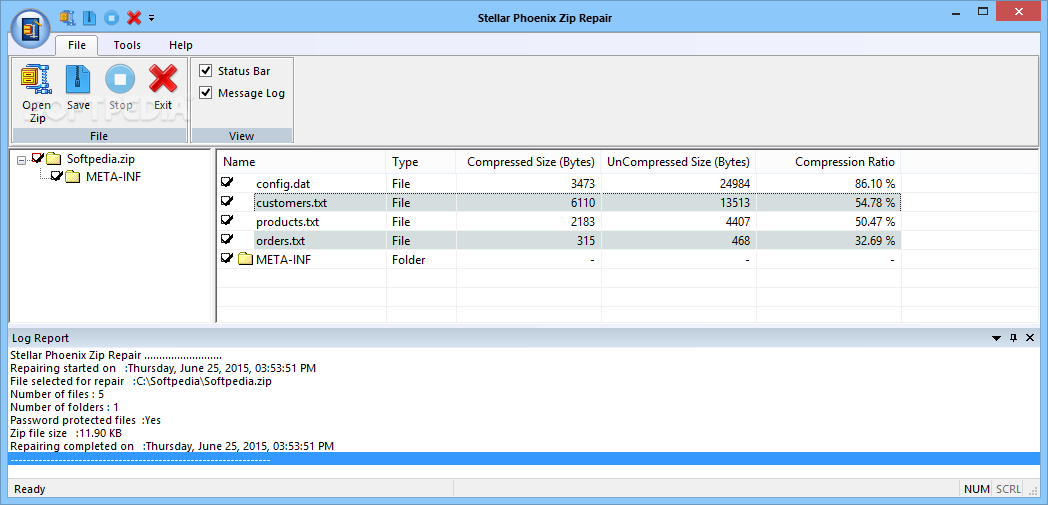Click the Open Zip ribbon button

36,94
